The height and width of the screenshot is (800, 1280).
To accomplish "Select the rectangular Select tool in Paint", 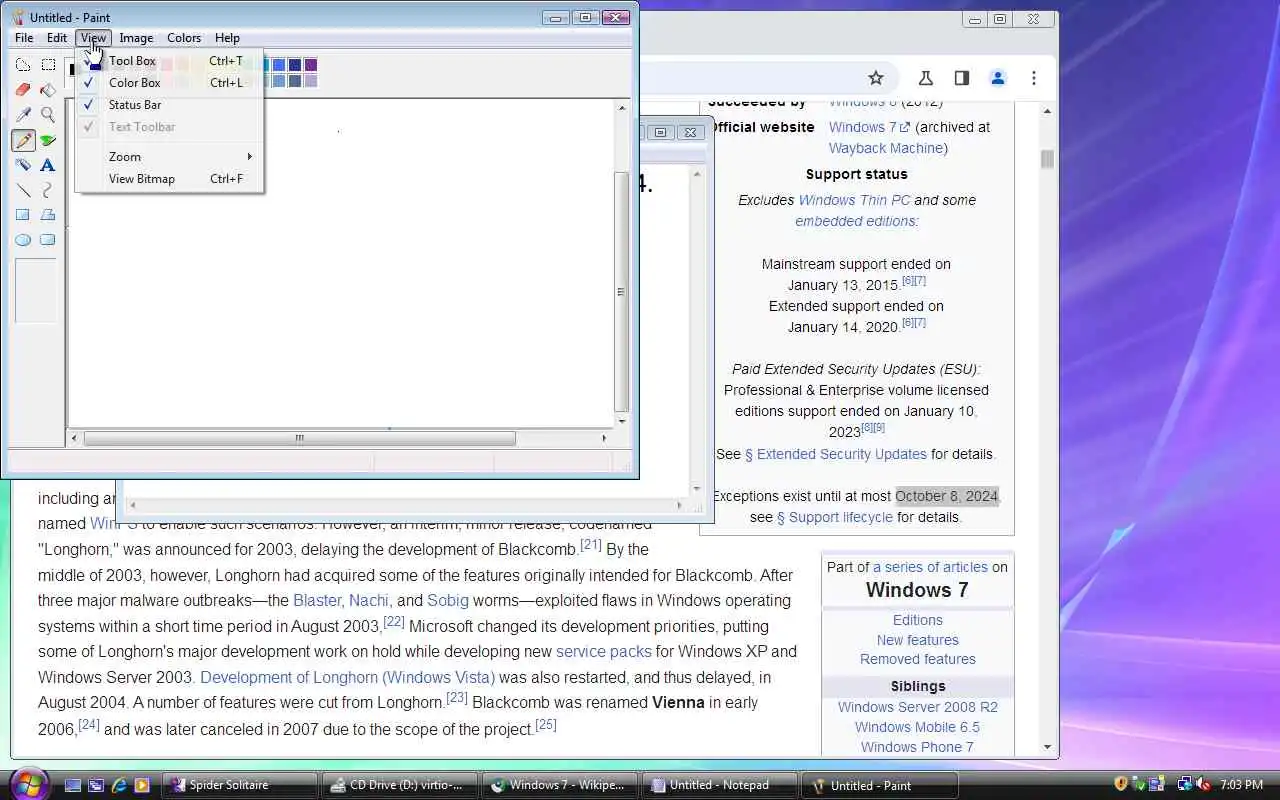I will pyautogui.click(x=48, y=65).
